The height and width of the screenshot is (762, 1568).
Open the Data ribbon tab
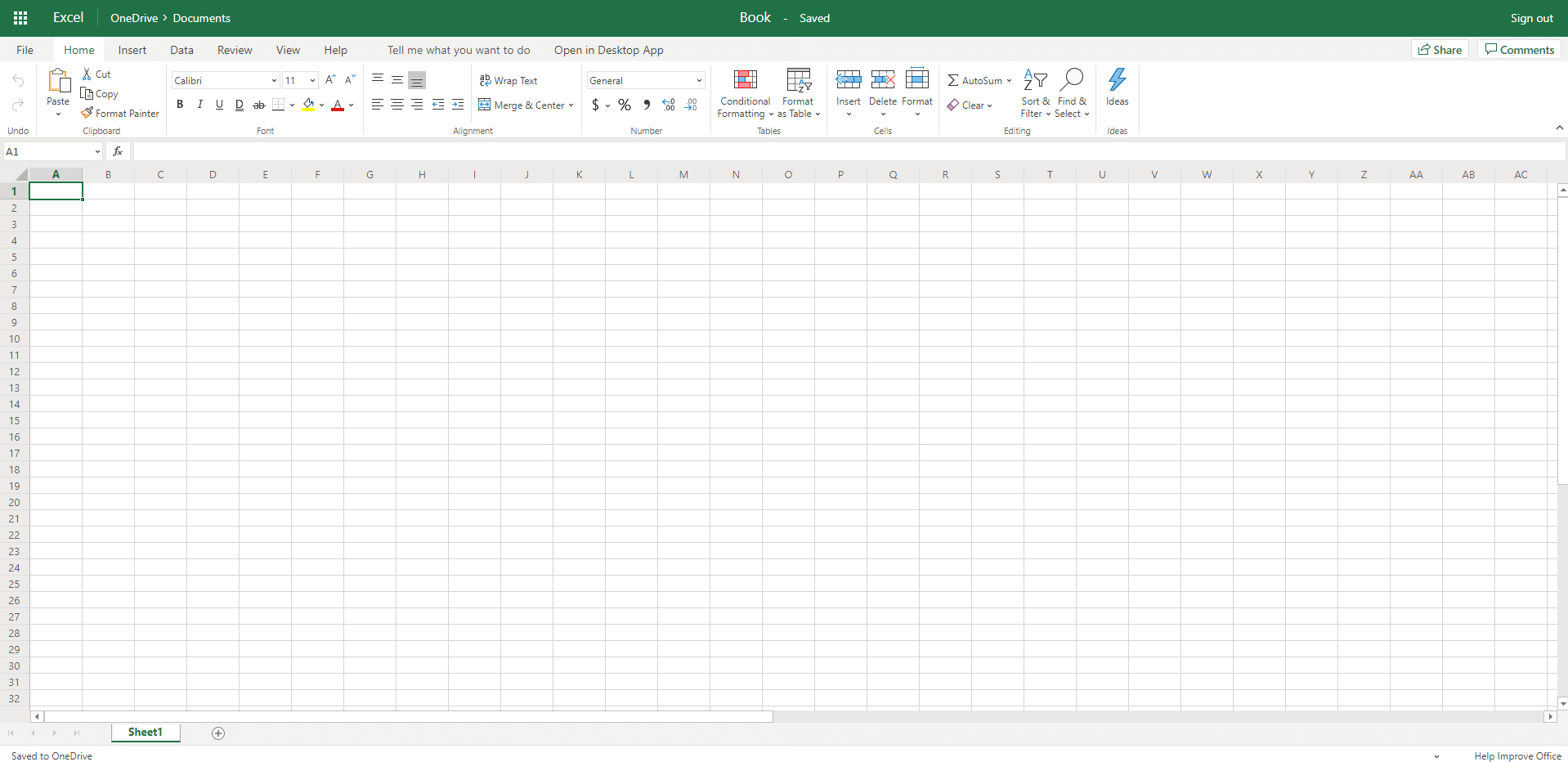click(x=181, y=50)
